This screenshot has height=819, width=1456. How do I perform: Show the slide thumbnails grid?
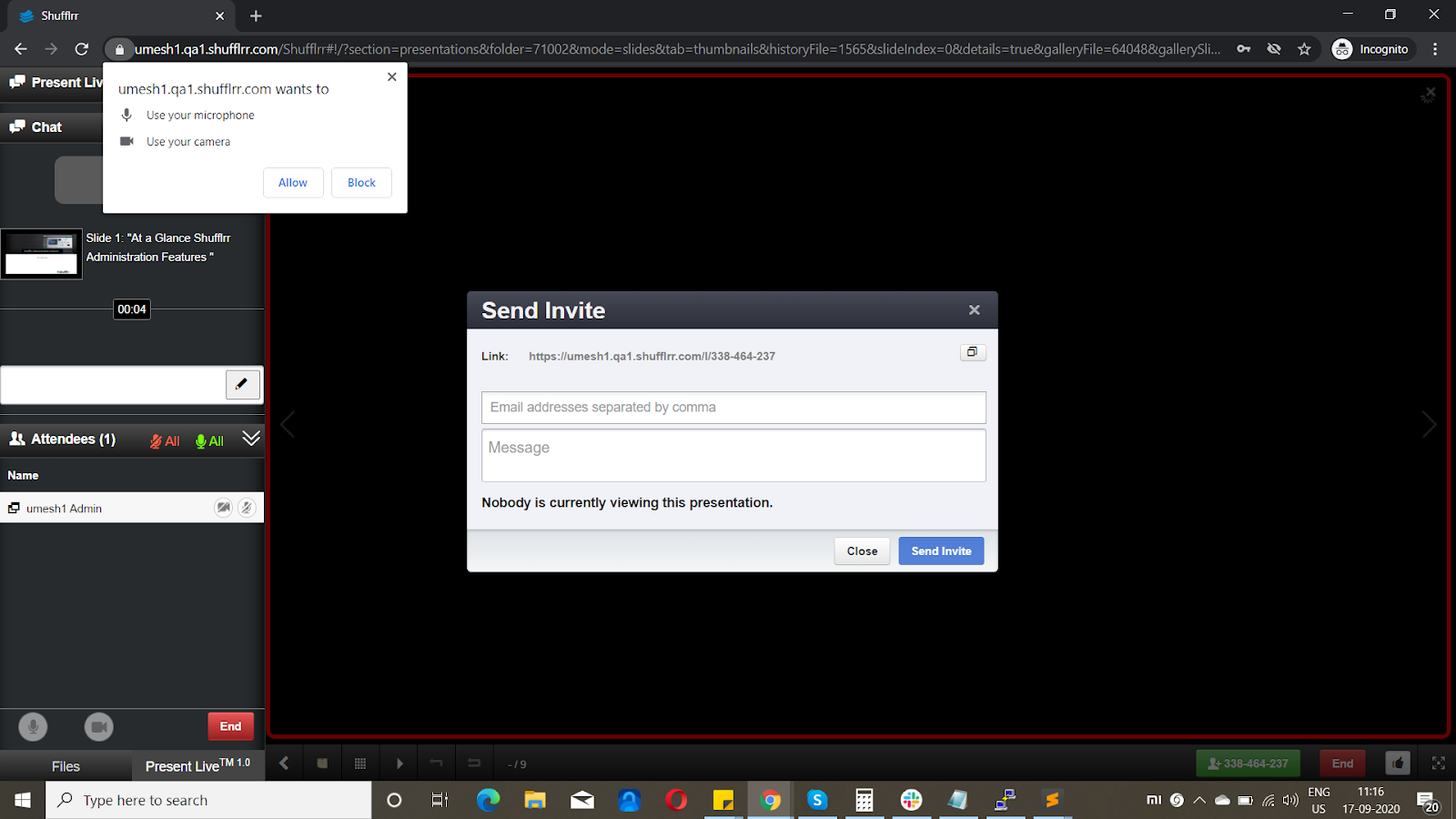360,763
